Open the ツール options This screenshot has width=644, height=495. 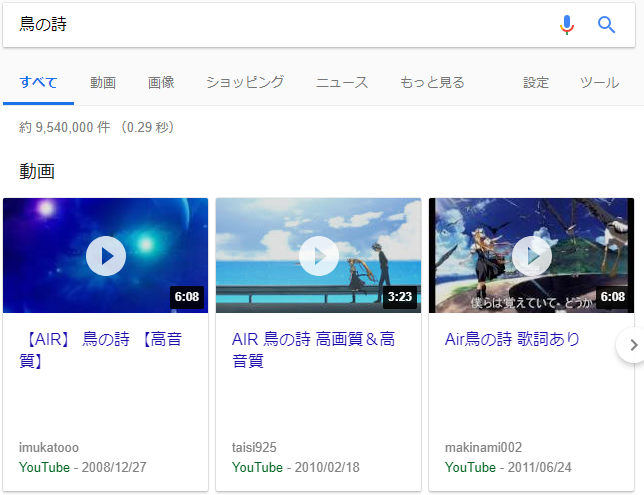click(599, 83)
